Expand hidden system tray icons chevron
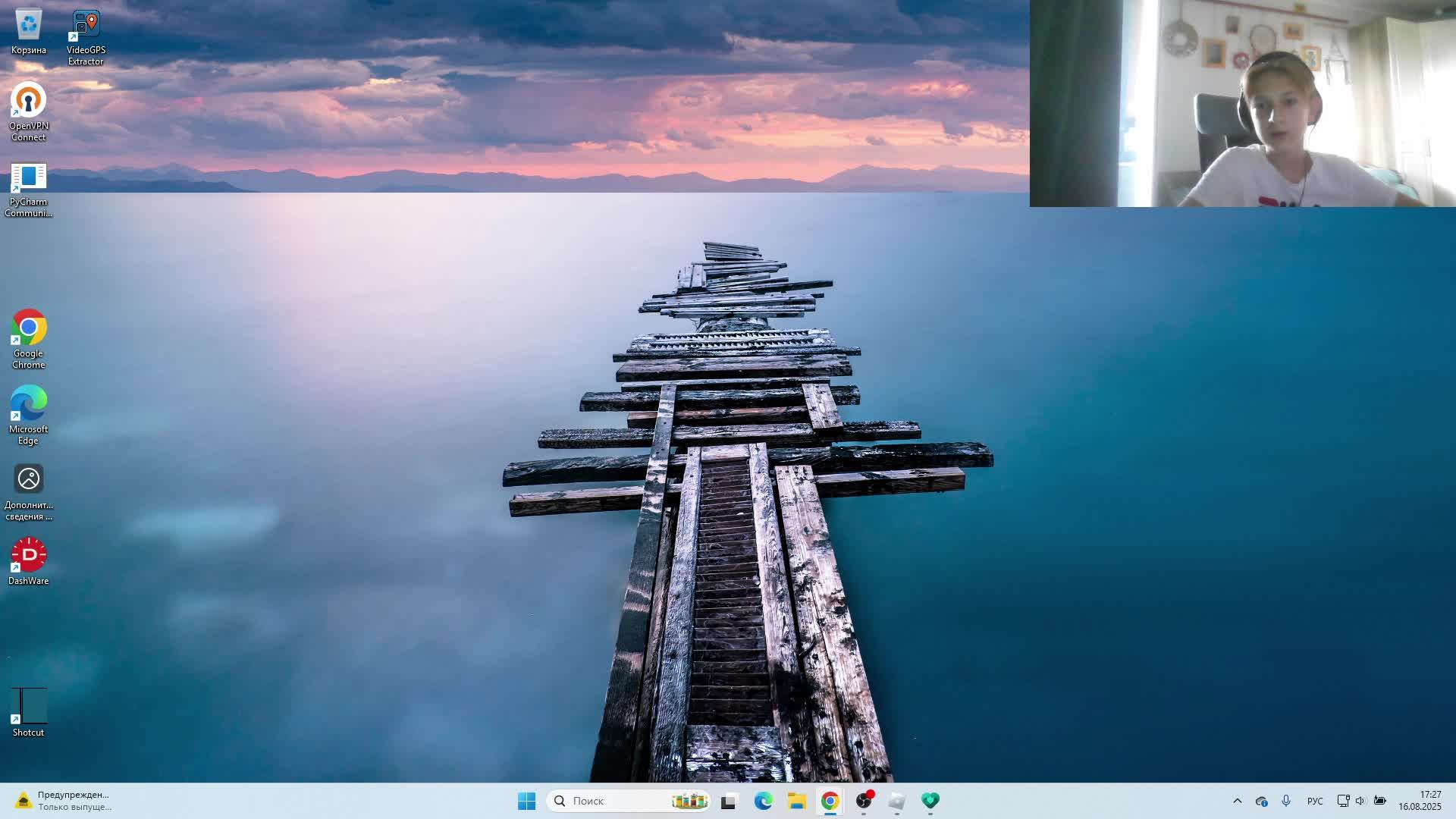Screen dimensions: 1456x819 [1238, 801]
